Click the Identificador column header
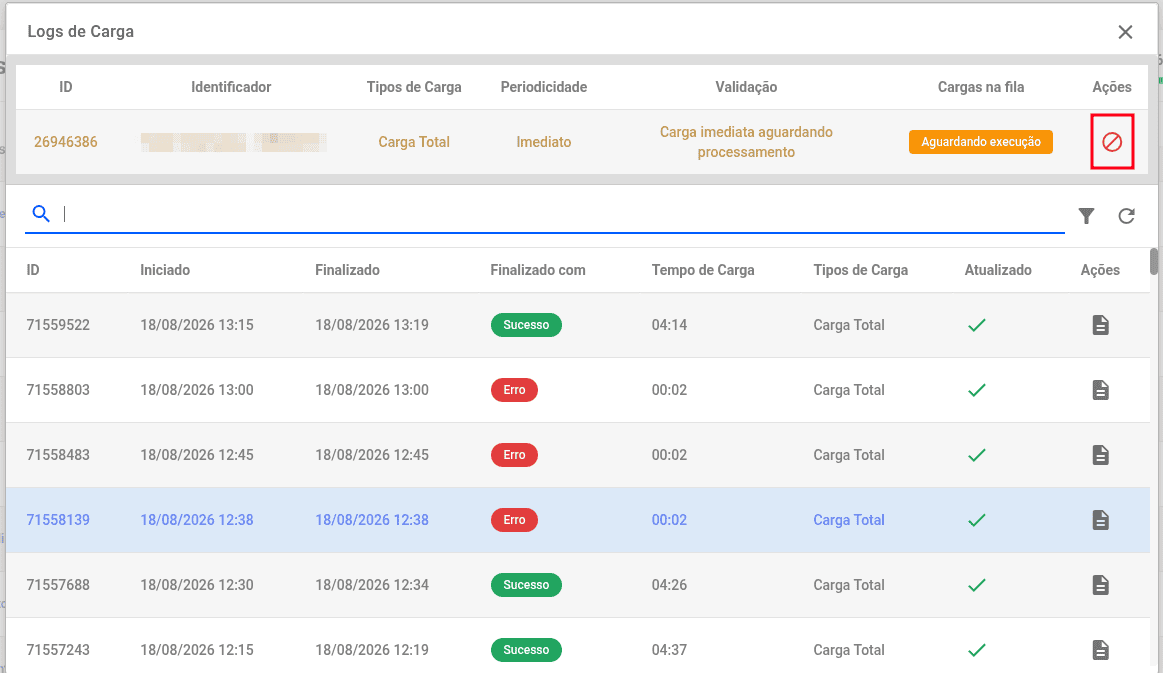 [x=231, y=87]
